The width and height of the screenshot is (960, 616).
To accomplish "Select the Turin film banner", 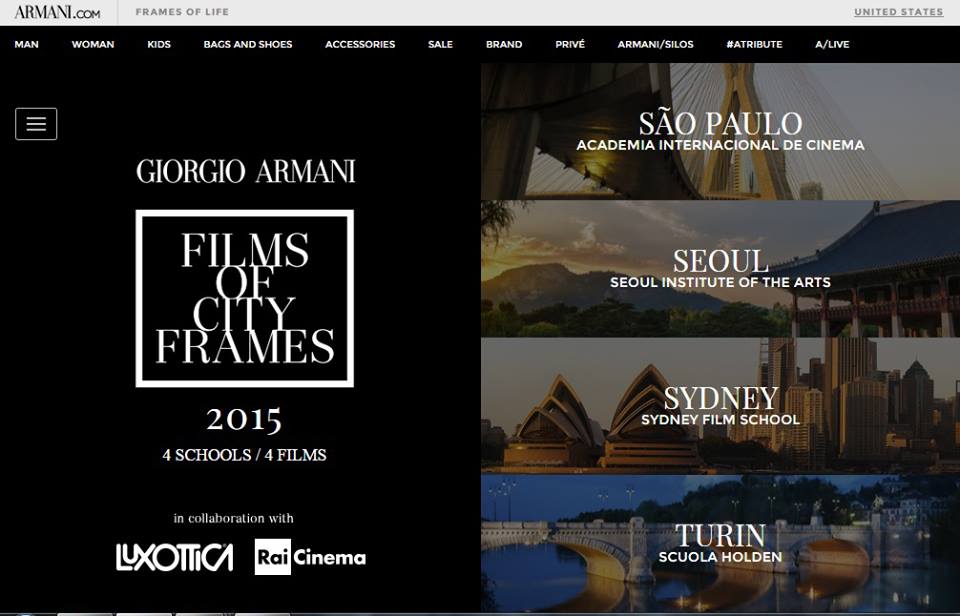I will (721, 543).
